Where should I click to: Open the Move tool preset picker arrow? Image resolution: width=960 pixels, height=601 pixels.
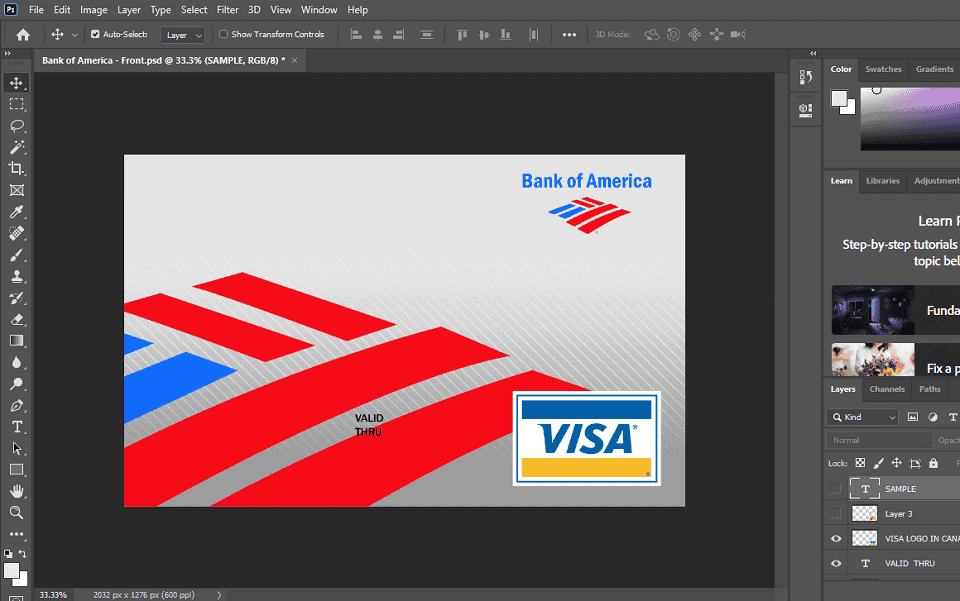click(75, 35)
